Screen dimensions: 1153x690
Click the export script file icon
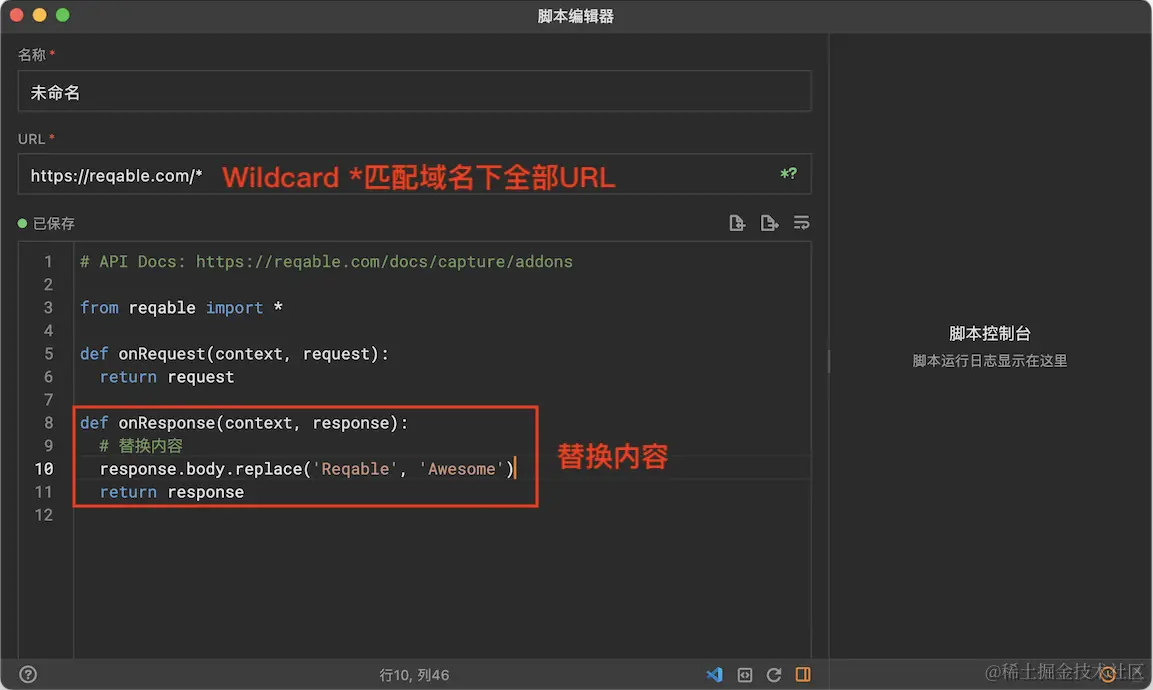click(769, 222)
